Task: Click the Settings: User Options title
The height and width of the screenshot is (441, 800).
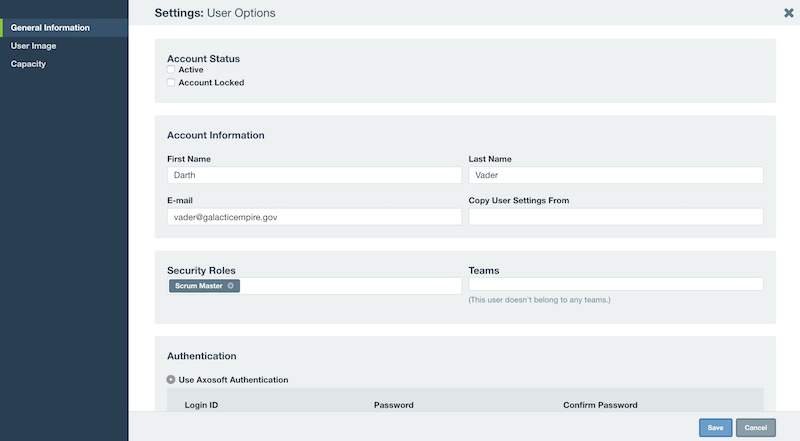Action: [215, 13]
